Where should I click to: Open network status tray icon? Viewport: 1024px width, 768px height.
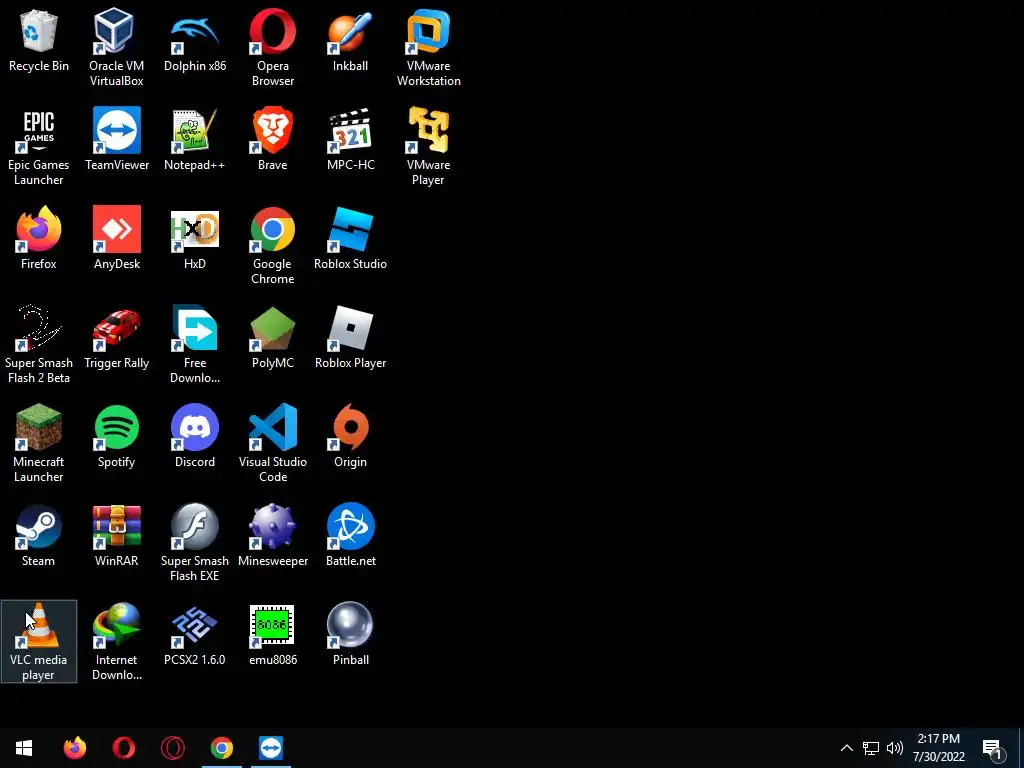click(x=871, y=748)
